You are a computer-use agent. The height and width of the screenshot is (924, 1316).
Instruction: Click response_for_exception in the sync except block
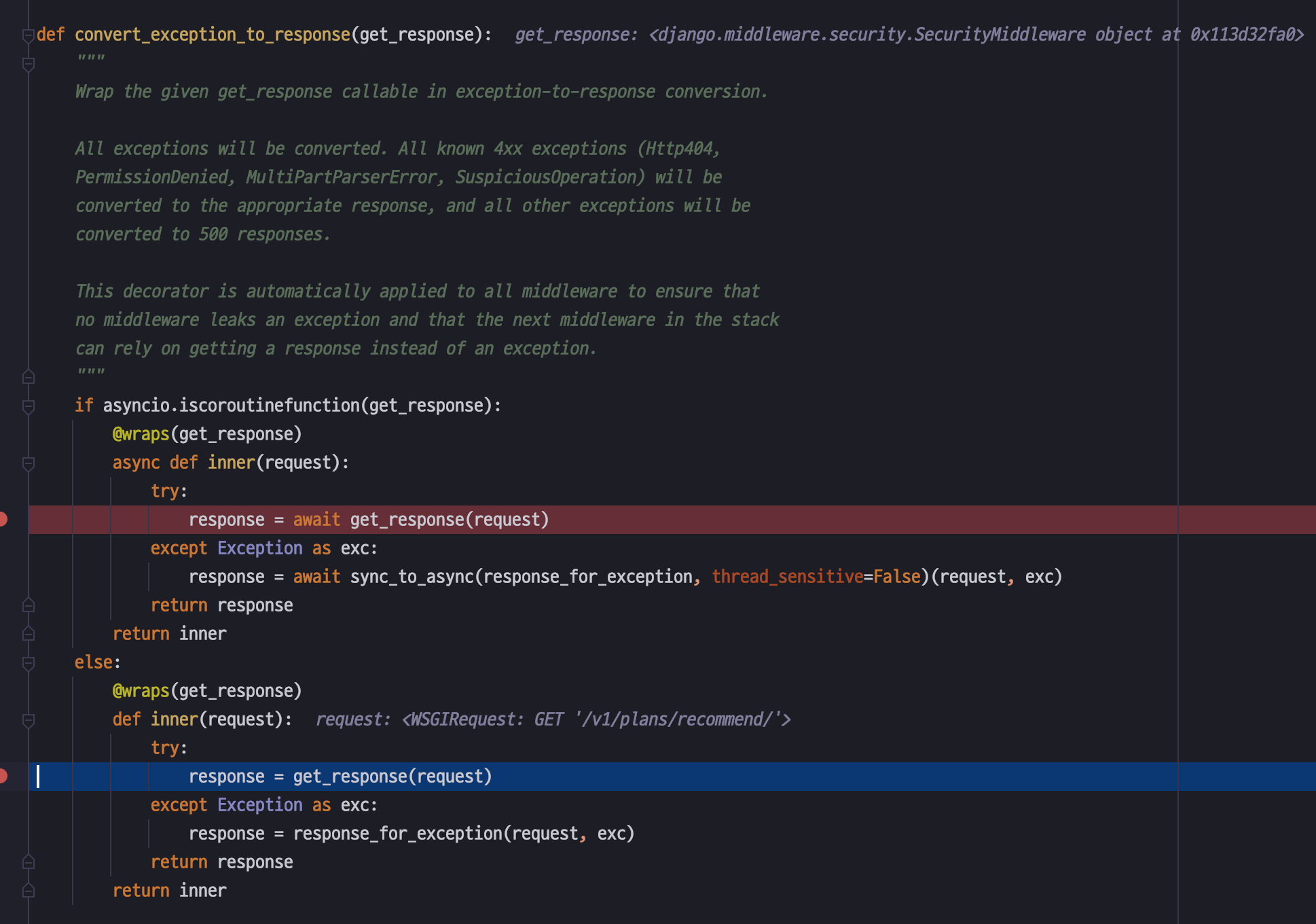tap(397, 834)
